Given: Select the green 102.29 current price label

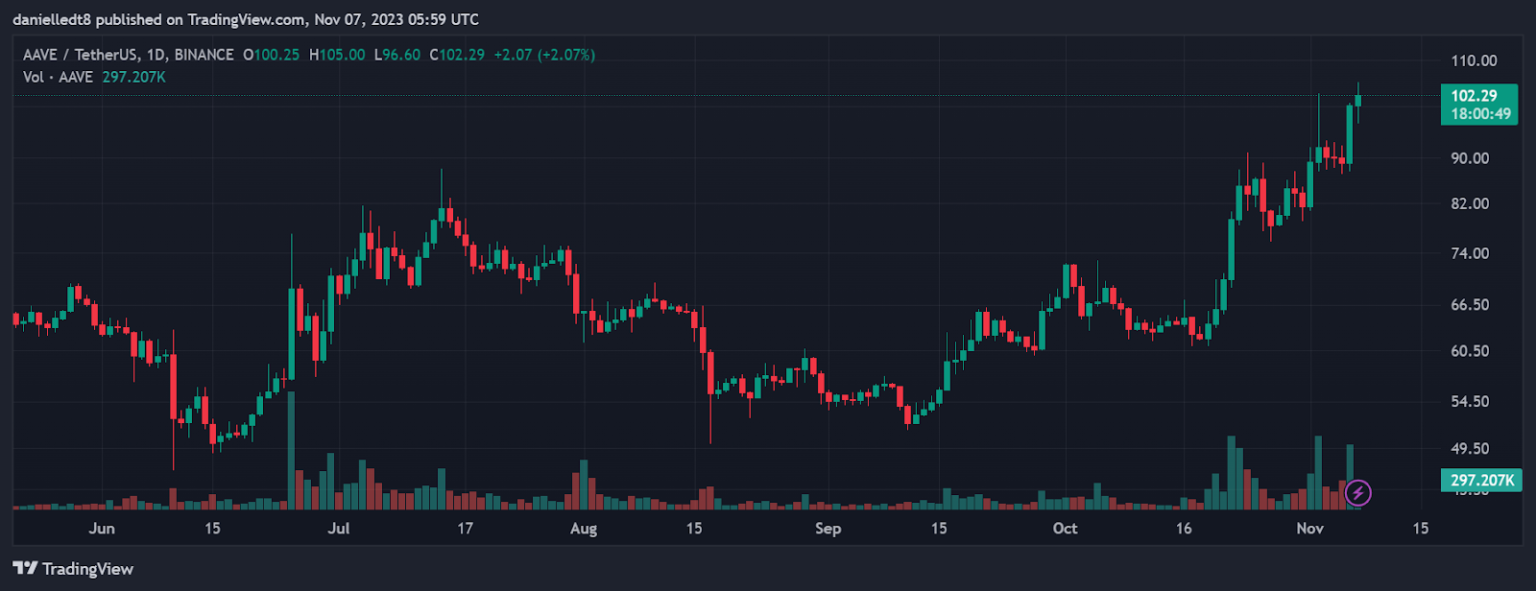Looking at the screenshot, I should click(1472, 96).
